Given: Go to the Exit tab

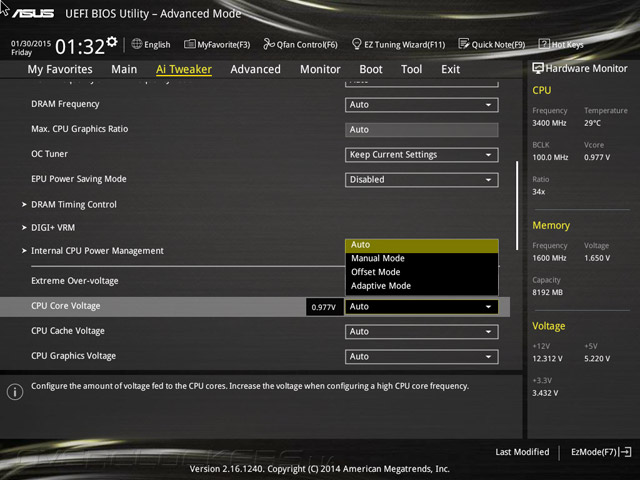Looking at the screenshot, I should [x=451, y=69].
